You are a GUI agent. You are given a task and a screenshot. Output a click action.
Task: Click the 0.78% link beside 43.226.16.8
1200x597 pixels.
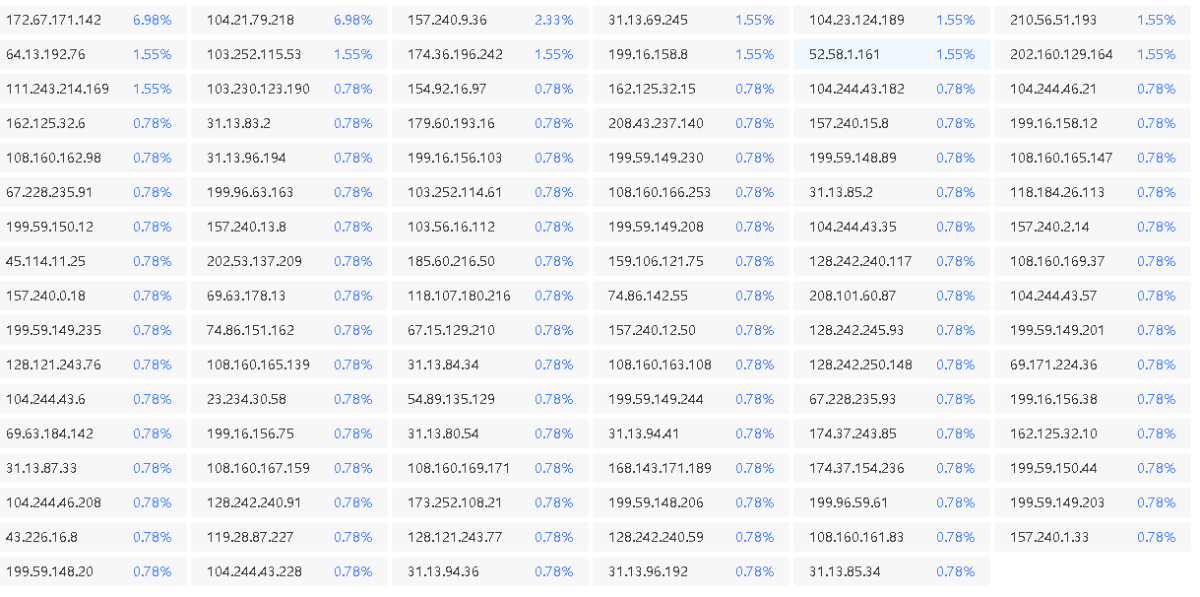pyautogui.click(x=152, y=537)
